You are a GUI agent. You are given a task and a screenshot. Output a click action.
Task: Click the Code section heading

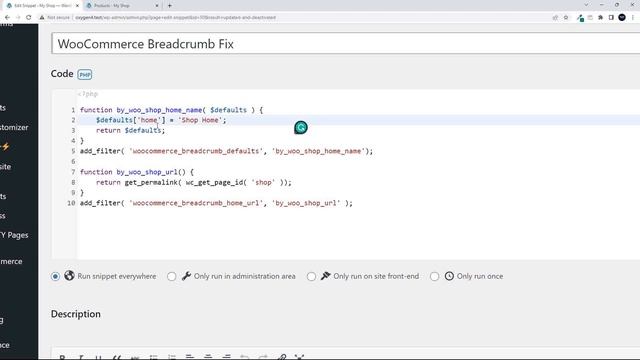pyautogui.click(x=62, y=74)
